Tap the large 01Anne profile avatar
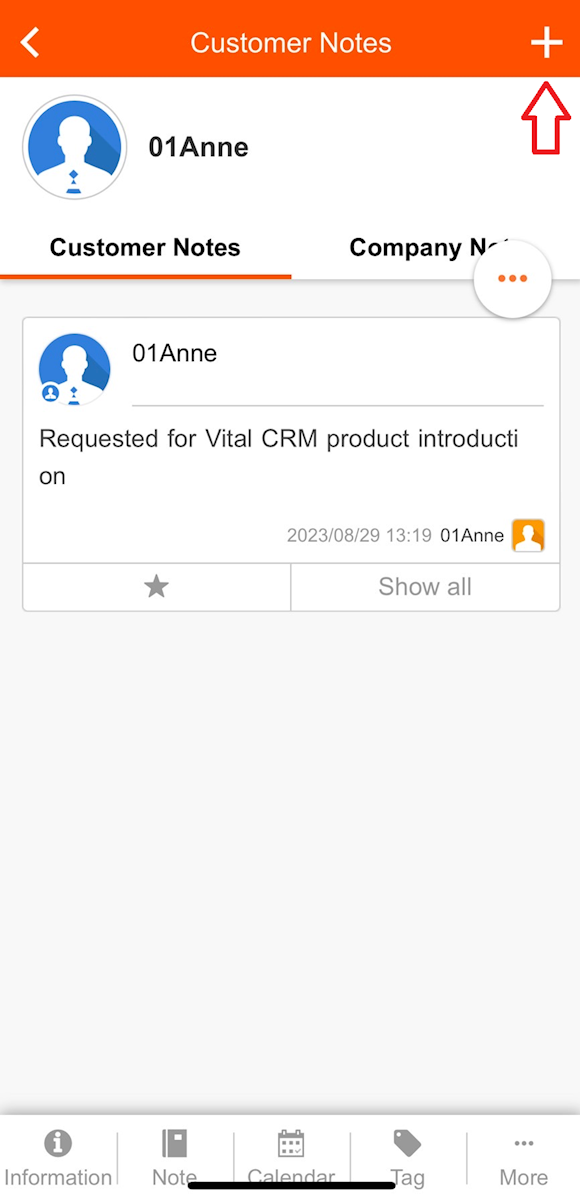The height and width of the screenshot is (1200, 580). (x=74, y=148)
